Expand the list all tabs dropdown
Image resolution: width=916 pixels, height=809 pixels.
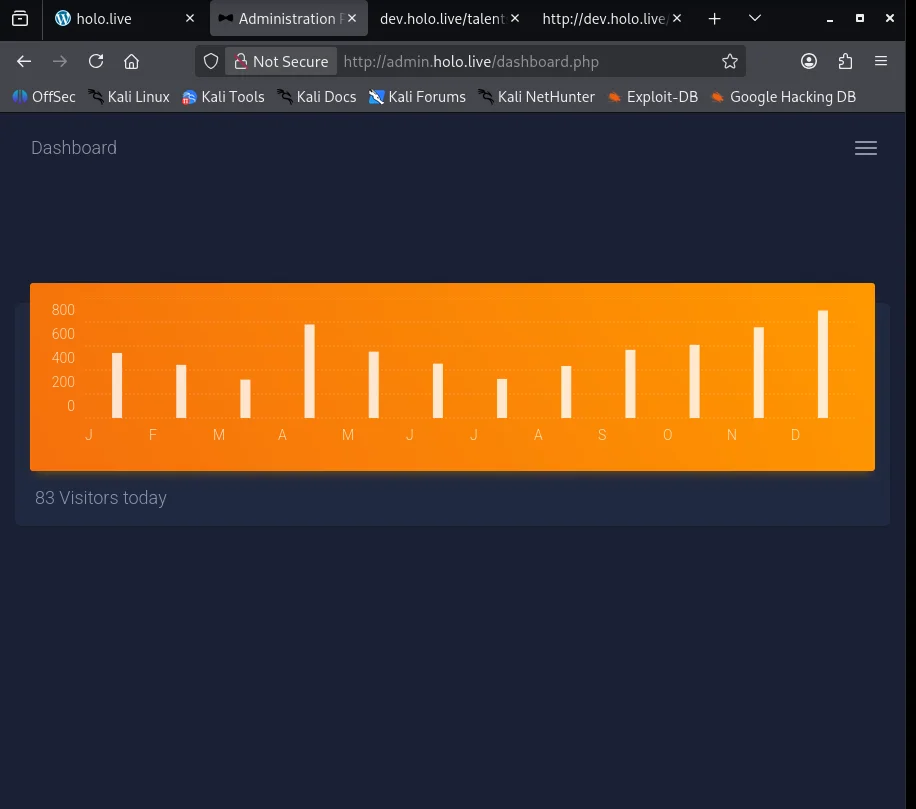(755, 18)
